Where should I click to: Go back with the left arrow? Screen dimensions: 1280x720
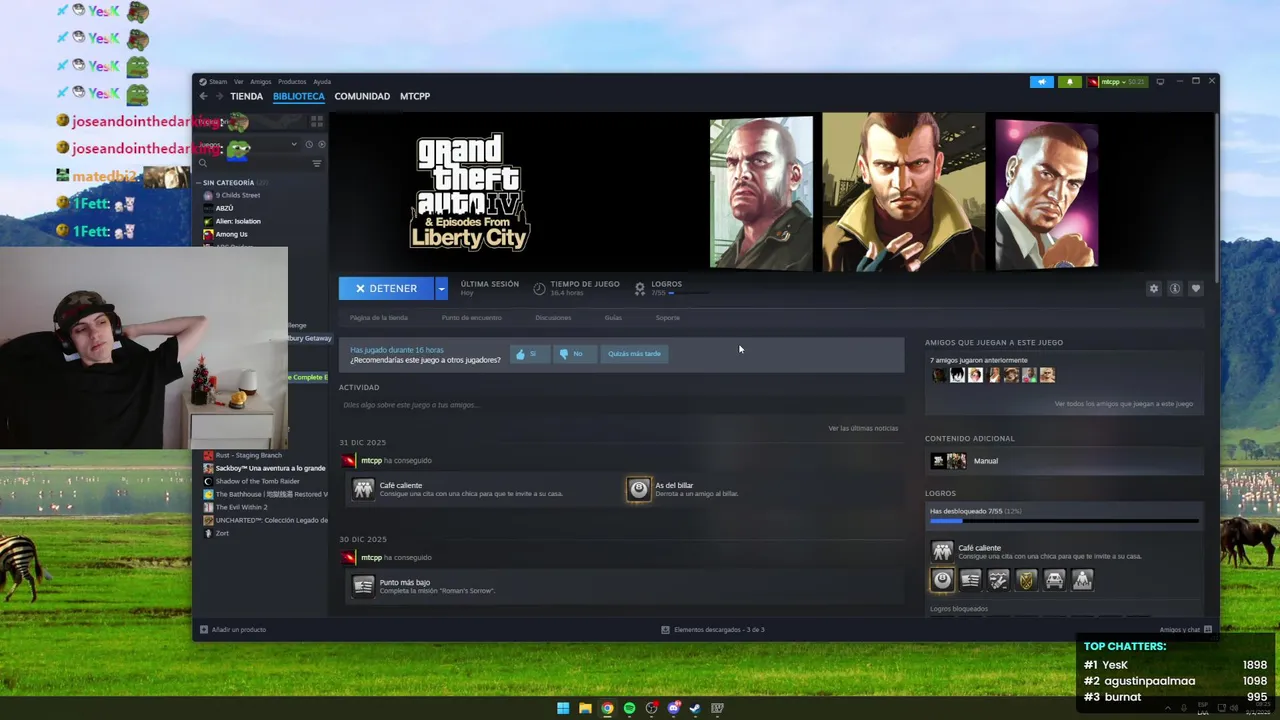pos(203,96)
